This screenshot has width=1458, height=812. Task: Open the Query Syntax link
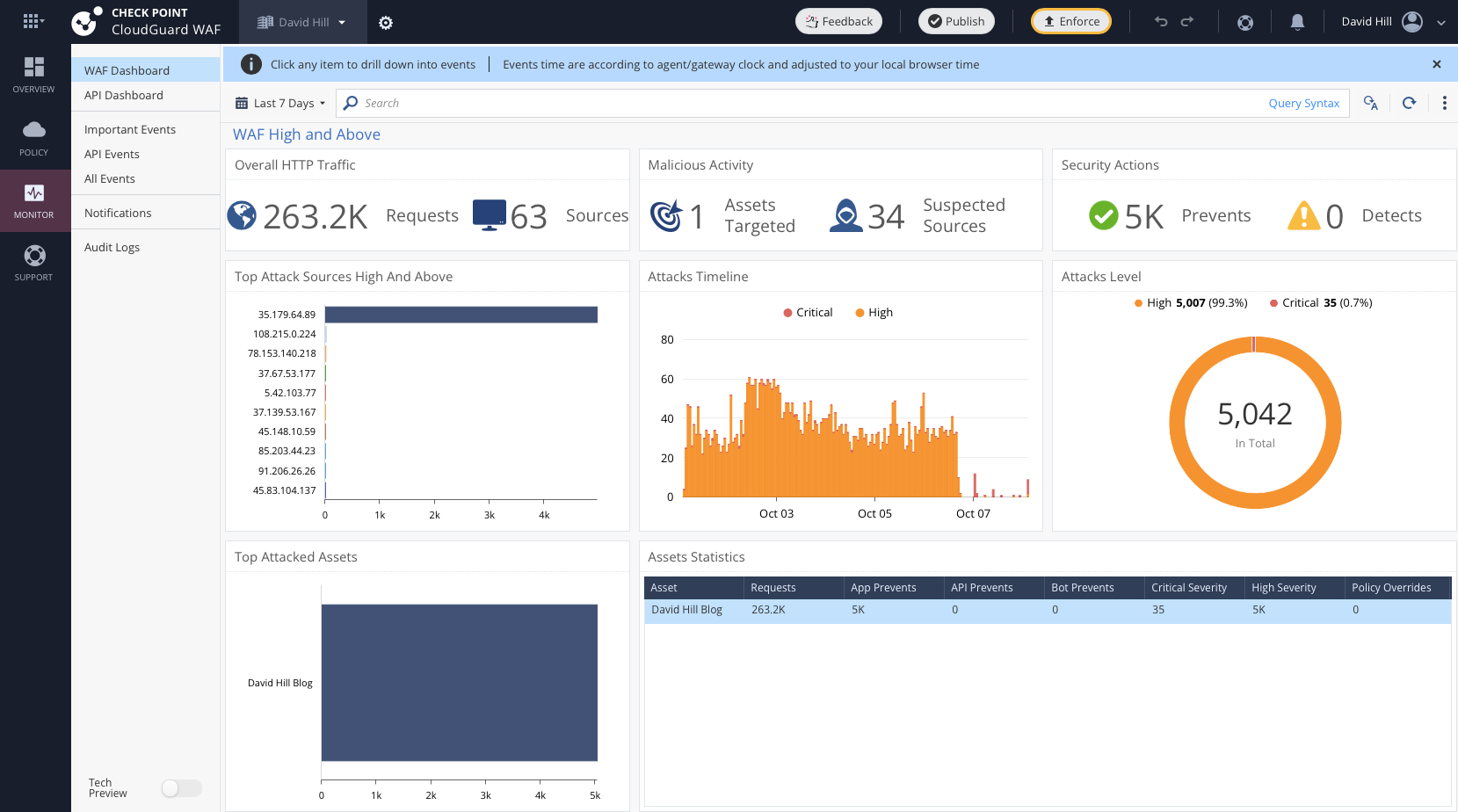1303,104
